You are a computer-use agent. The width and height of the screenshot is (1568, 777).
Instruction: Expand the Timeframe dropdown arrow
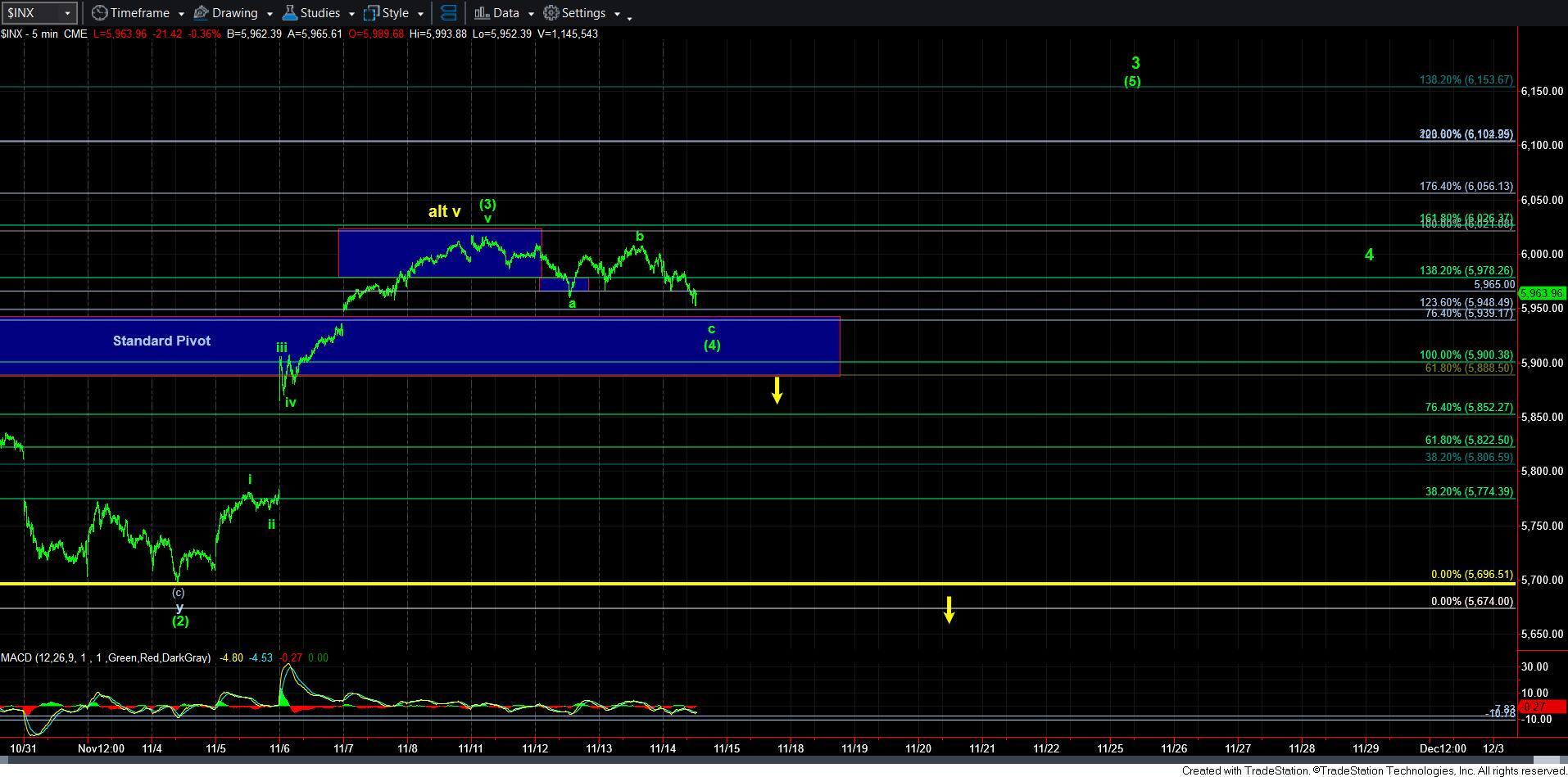point(180,14)
